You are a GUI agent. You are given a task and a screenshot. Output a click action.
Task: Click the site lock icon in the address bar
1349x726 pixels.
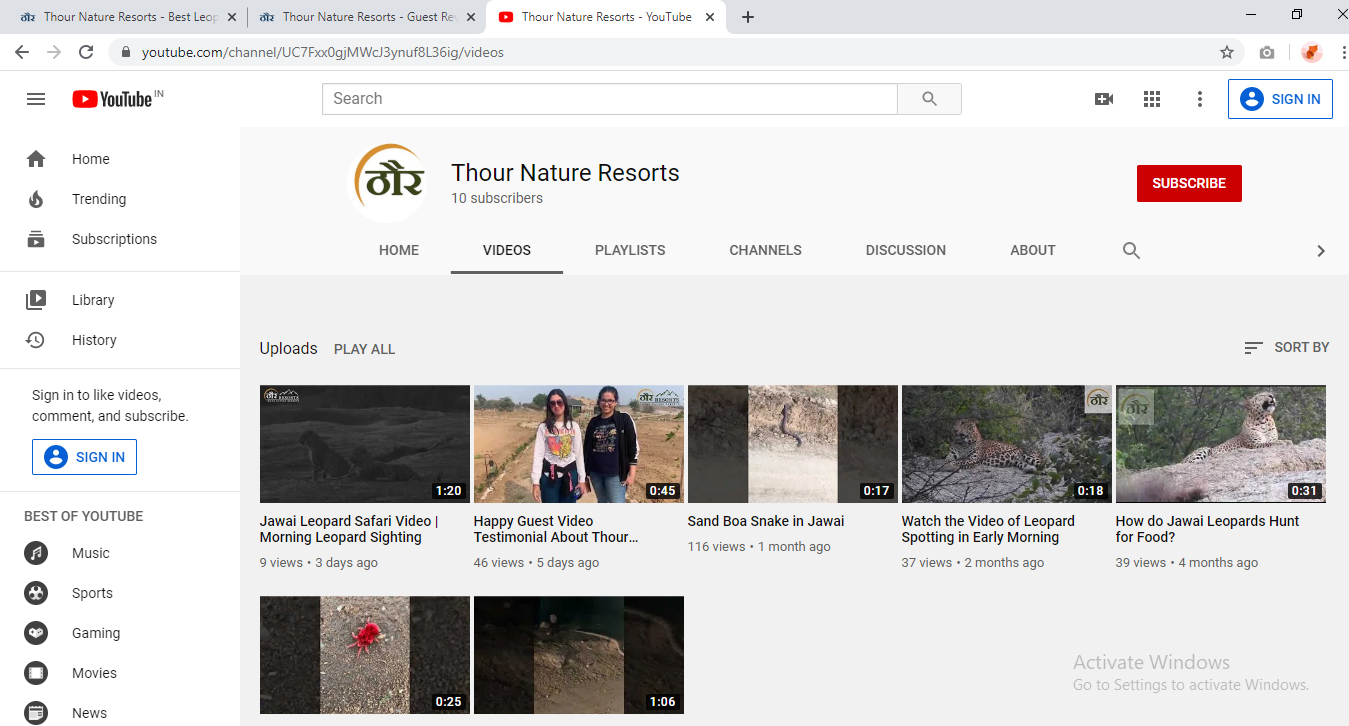126,52
